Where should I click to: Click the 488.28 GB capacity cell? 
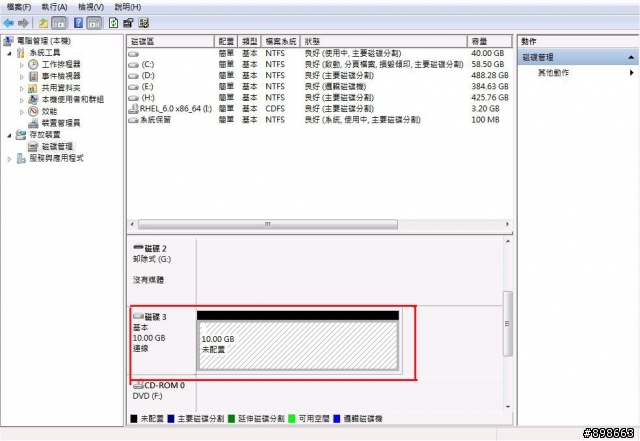490,76
